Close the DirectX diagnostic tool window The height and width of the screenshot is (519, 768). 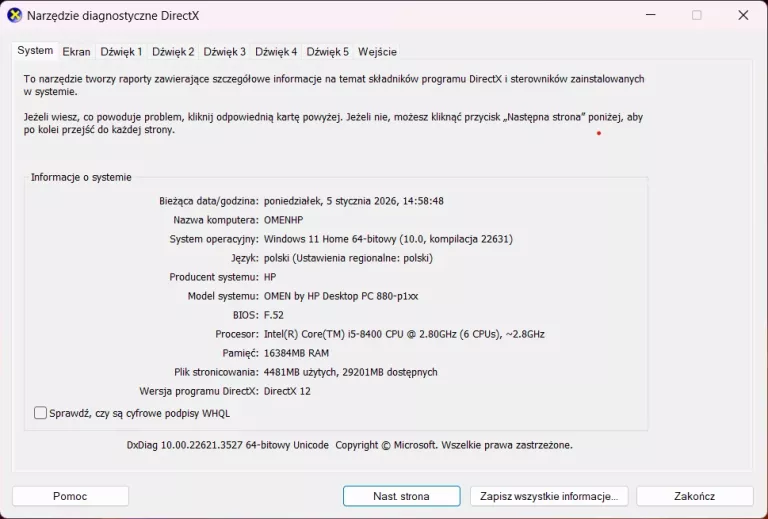click(743, 15)
